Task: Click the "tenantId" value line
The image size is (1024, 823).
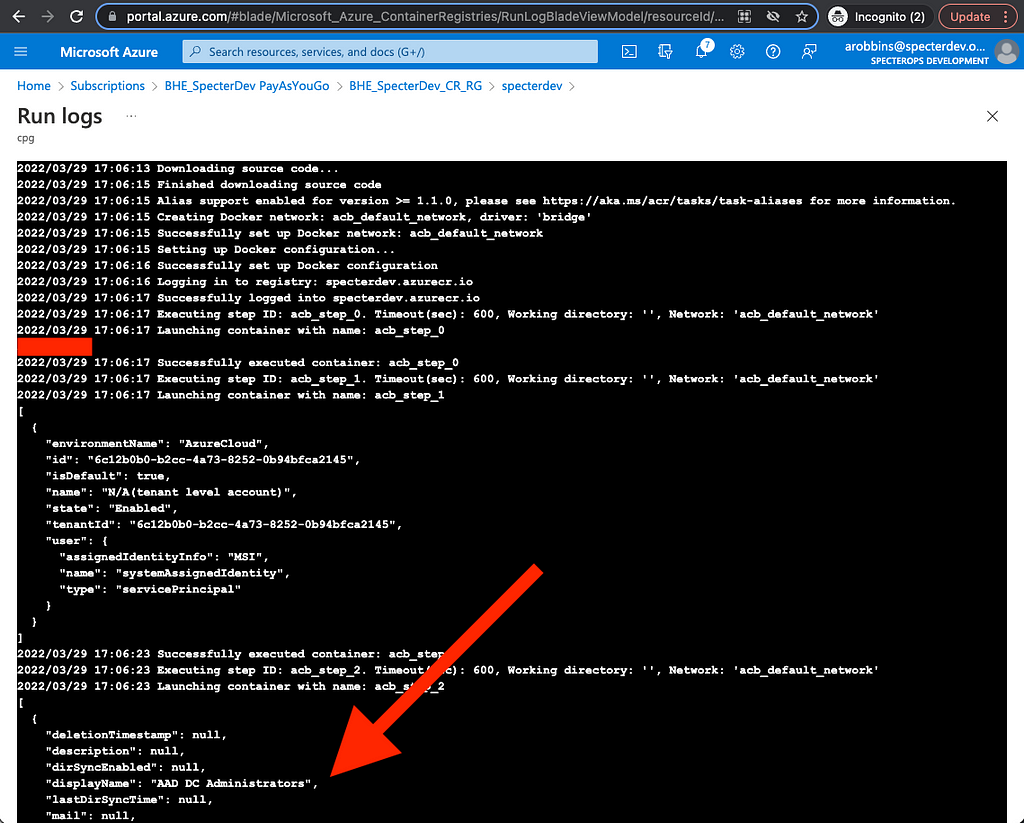Action: coord(223,524)
